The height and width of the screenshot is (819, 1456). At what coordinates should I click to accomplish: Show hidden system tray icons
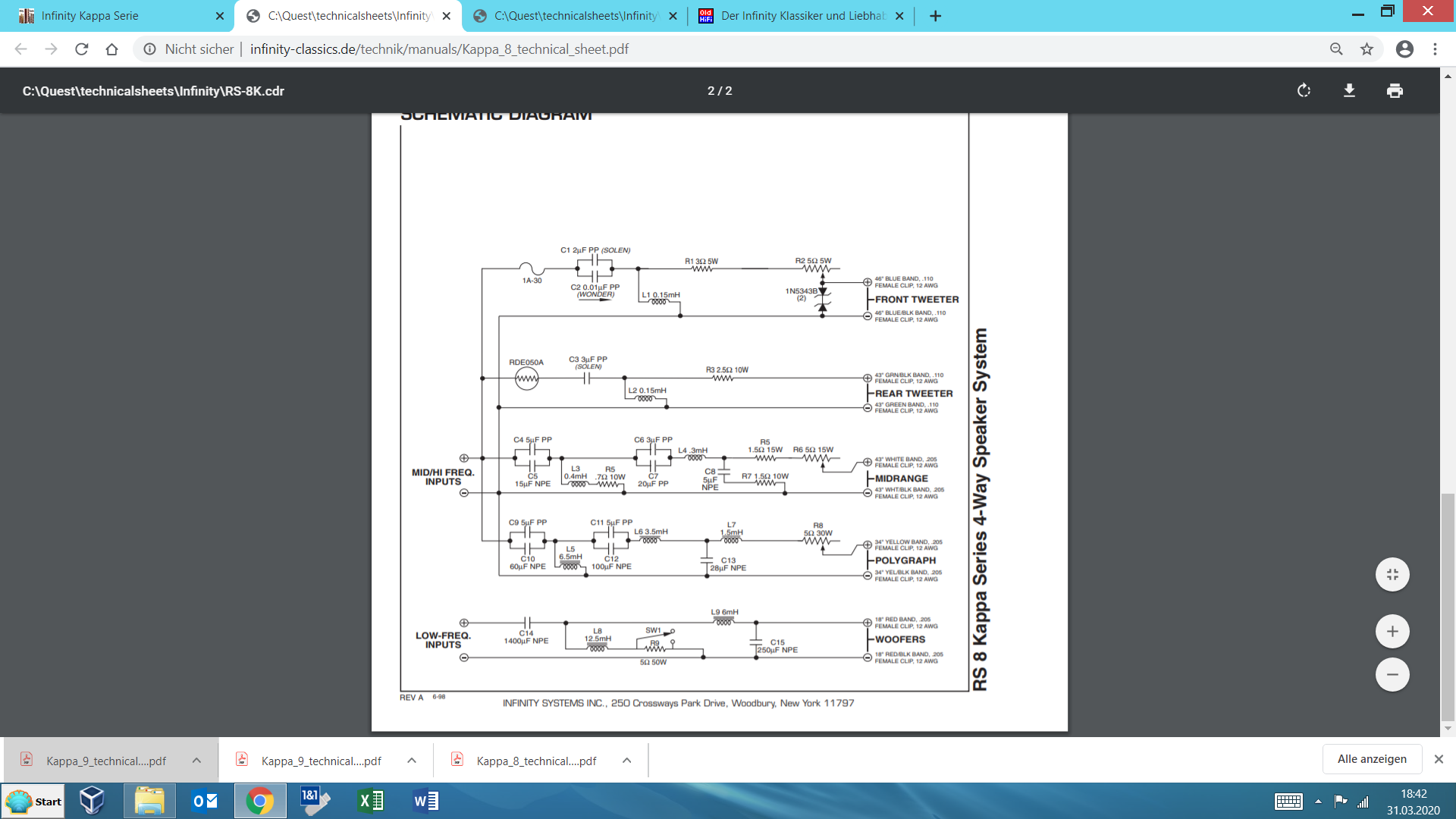(1318, 802)
